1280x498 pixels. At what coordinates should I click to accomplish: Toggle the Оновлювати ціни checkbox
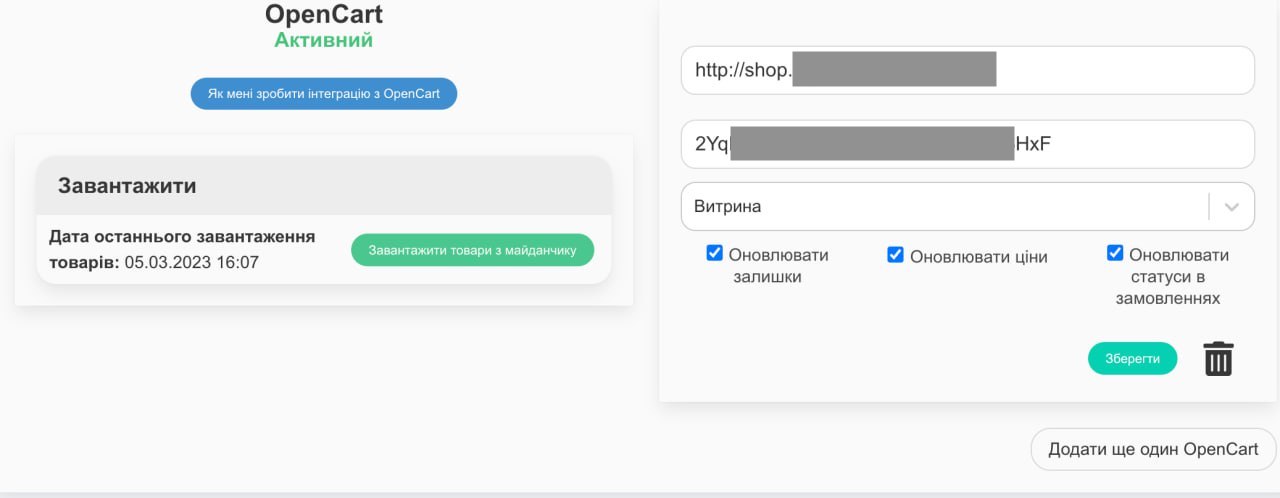[x=895, y=255]
